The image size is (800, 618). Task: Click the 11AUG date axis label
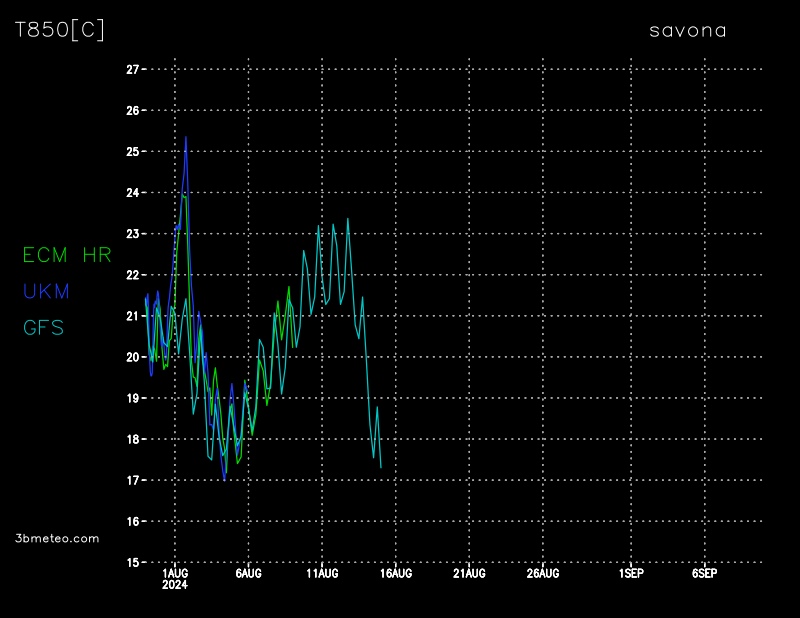pyautogui.click(x=322, y=574)
